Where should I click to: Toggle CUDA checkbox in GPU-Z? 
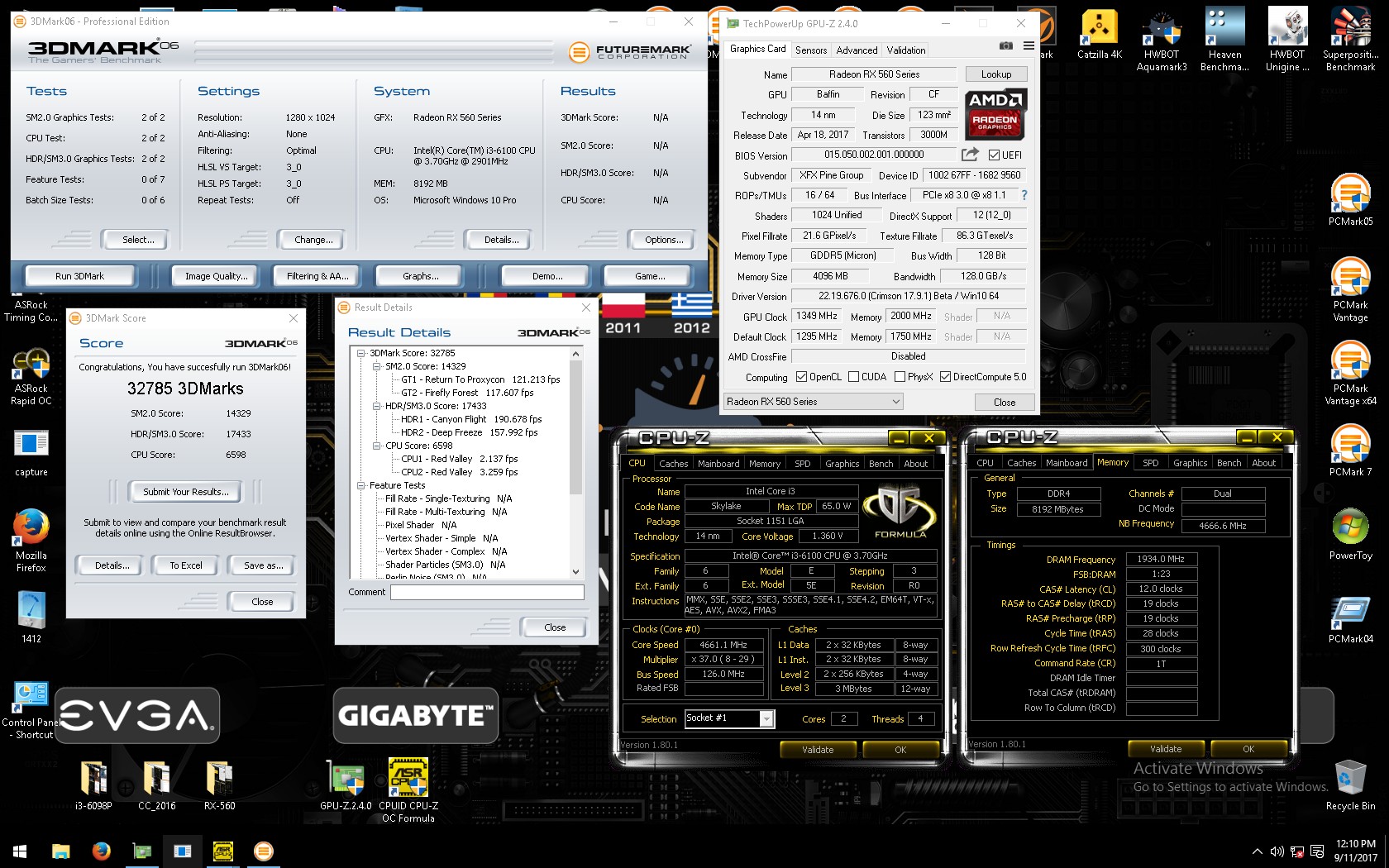click(x=853, y=377)
